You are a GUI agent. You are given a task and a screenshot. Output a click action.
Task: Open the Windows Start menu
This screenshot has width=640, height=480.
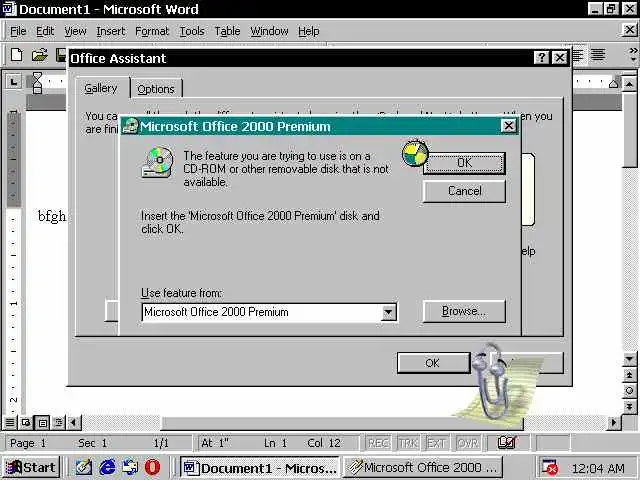click(31, 467)
